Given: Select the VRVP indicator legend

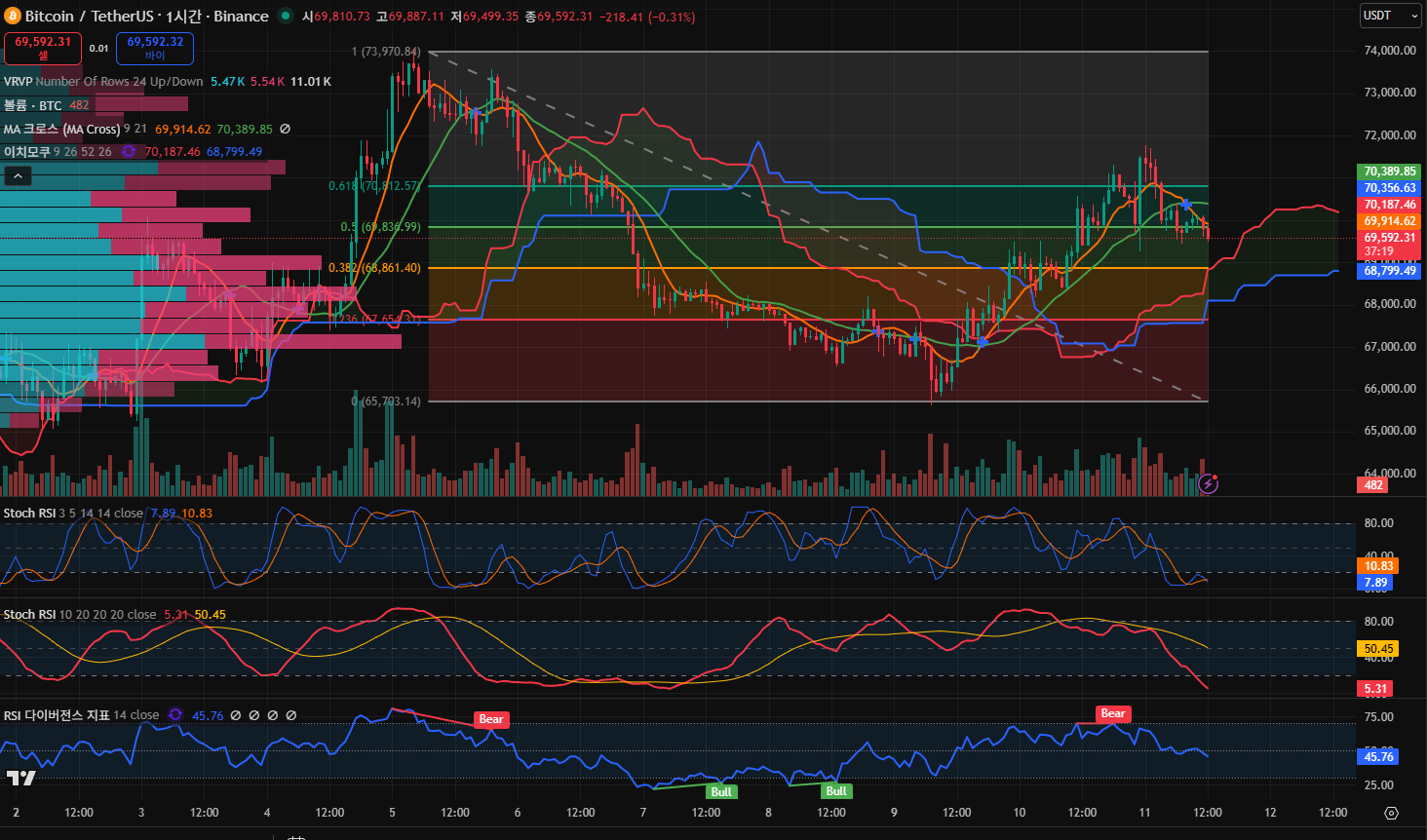Looking at the screenshot, I should 19,82.
